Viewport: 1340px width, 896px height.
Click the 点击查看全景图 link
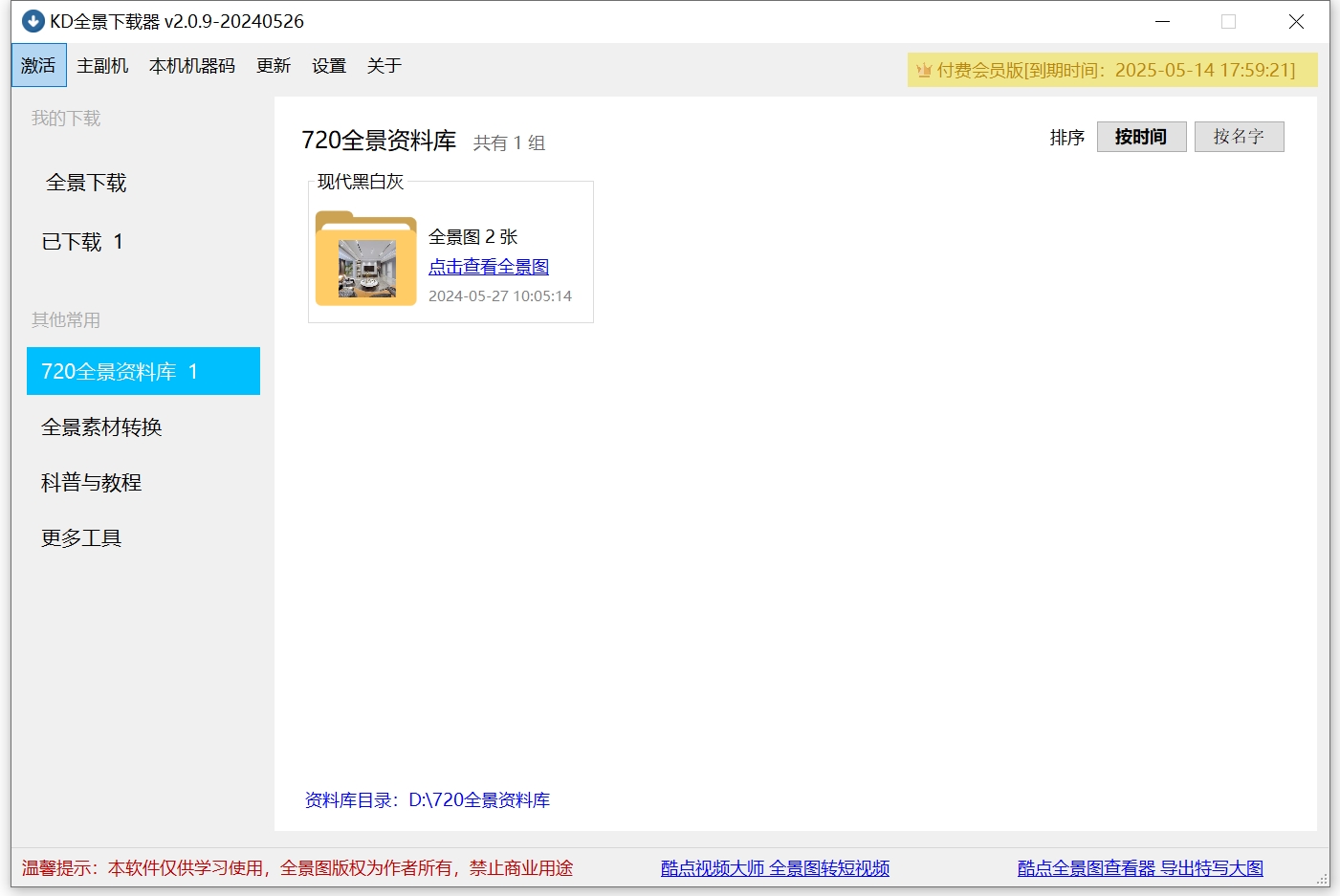(489, 267)
